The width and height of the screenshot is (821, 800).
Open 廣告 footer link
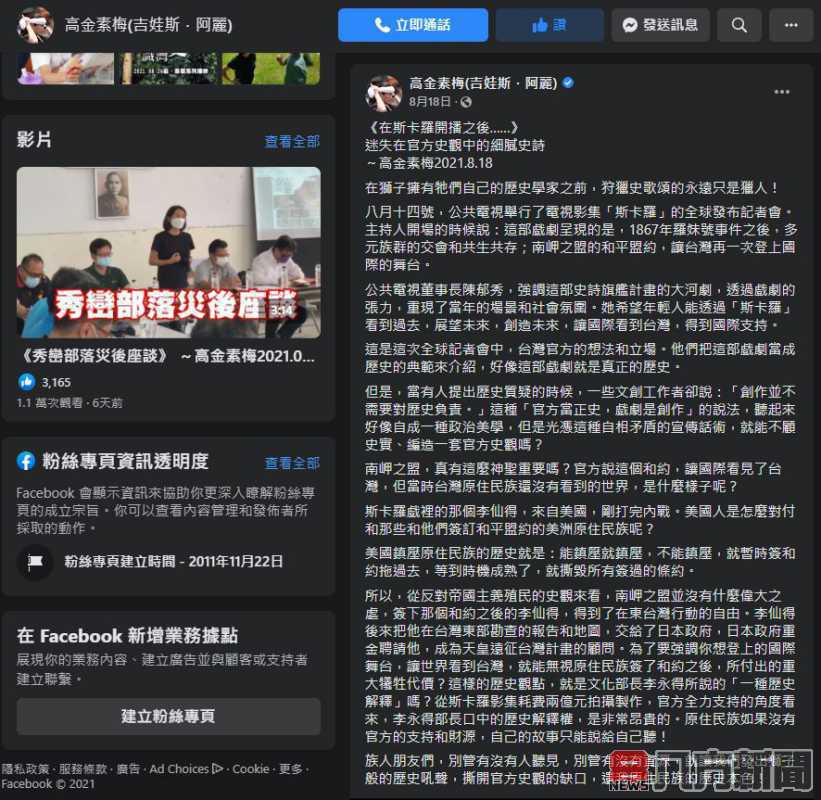128,769
